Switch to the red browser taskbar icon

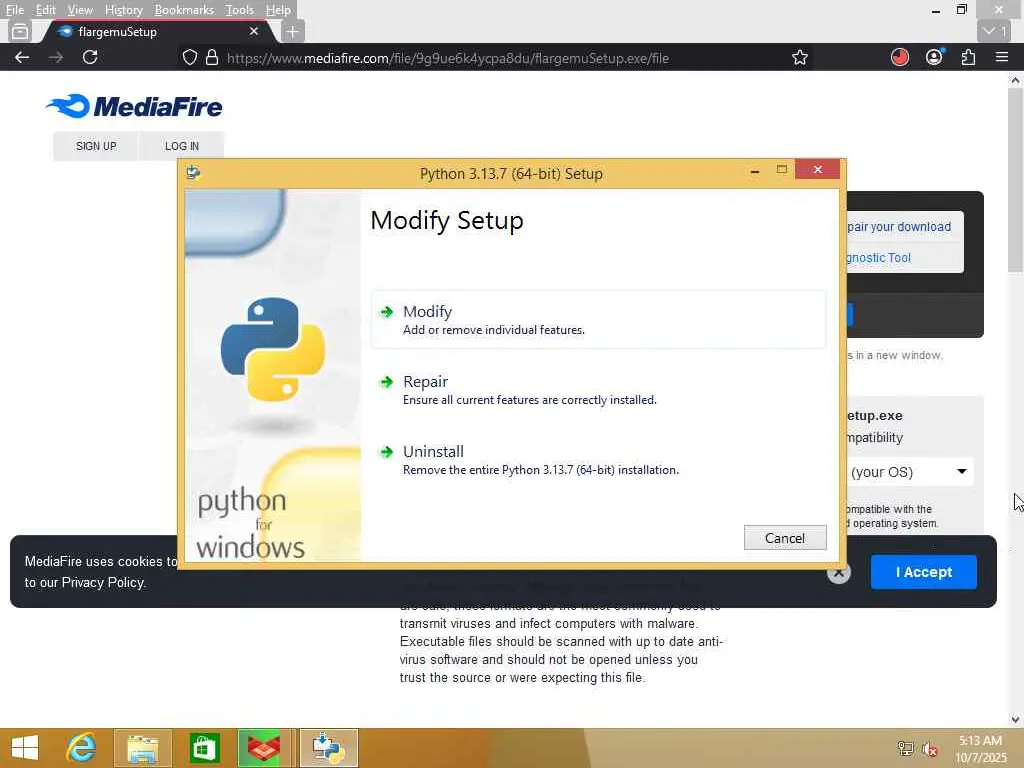264,748
